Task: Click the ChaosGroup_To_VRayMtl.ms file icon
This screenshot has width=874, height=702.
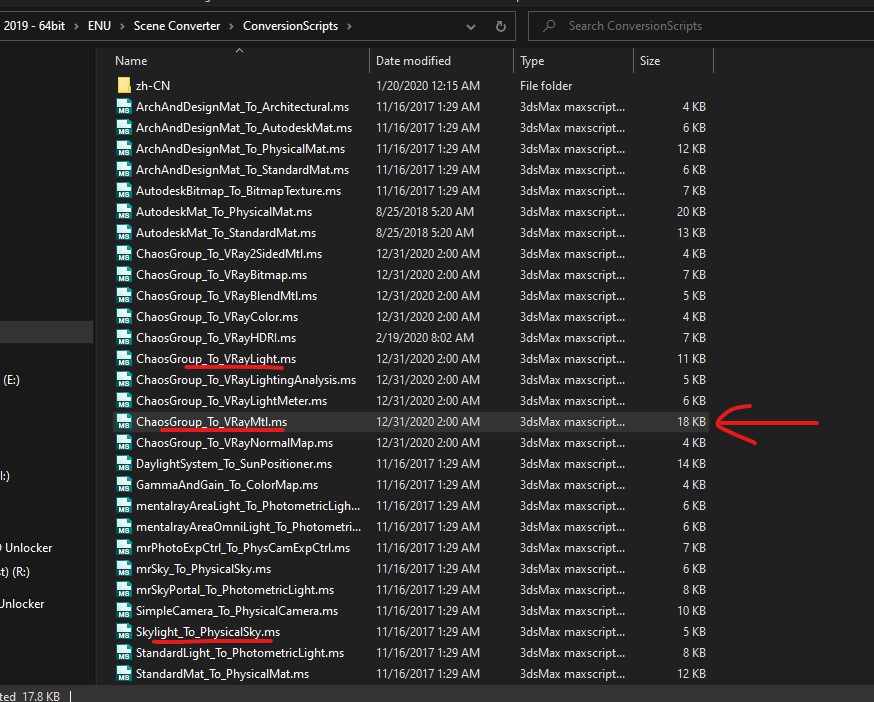Action: [x=124, y=422]
